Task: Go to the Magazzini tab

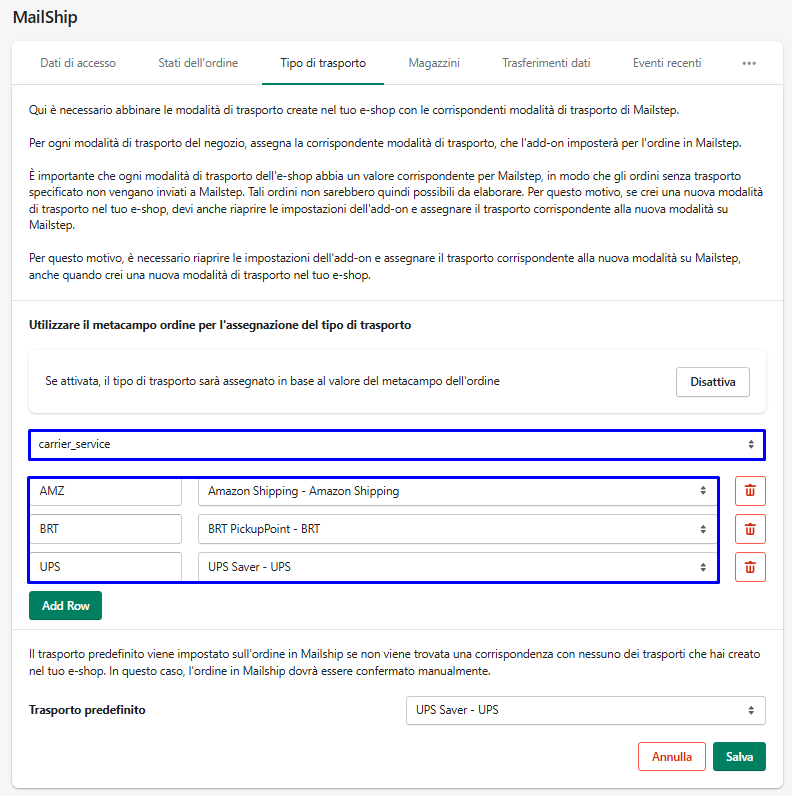Action: point(434,63)
